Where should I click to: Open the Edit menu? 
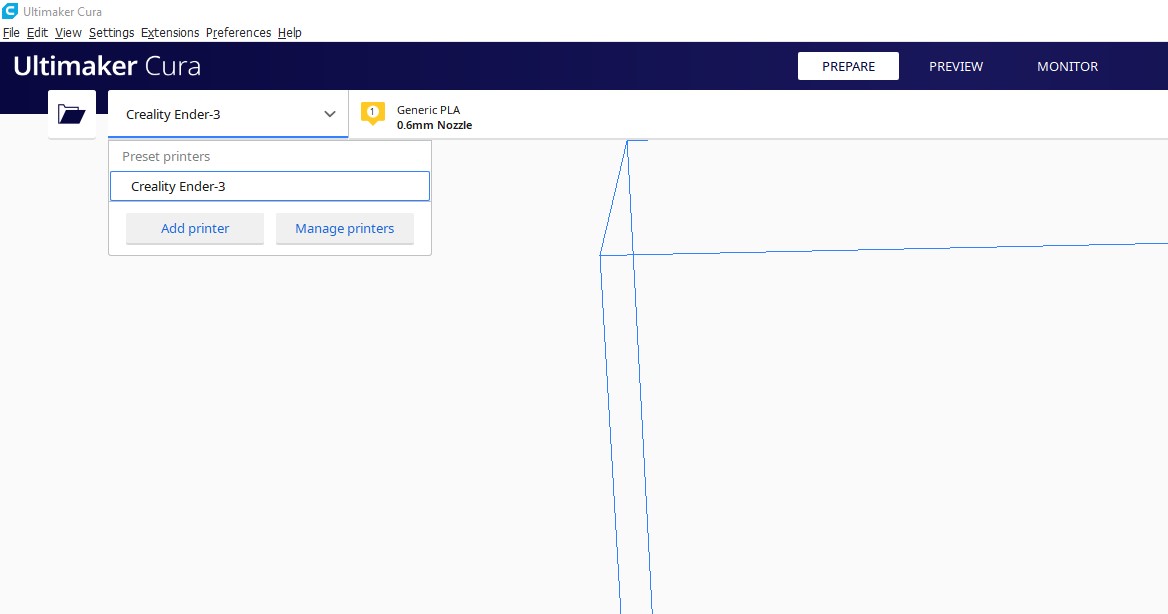click(37, 33)
